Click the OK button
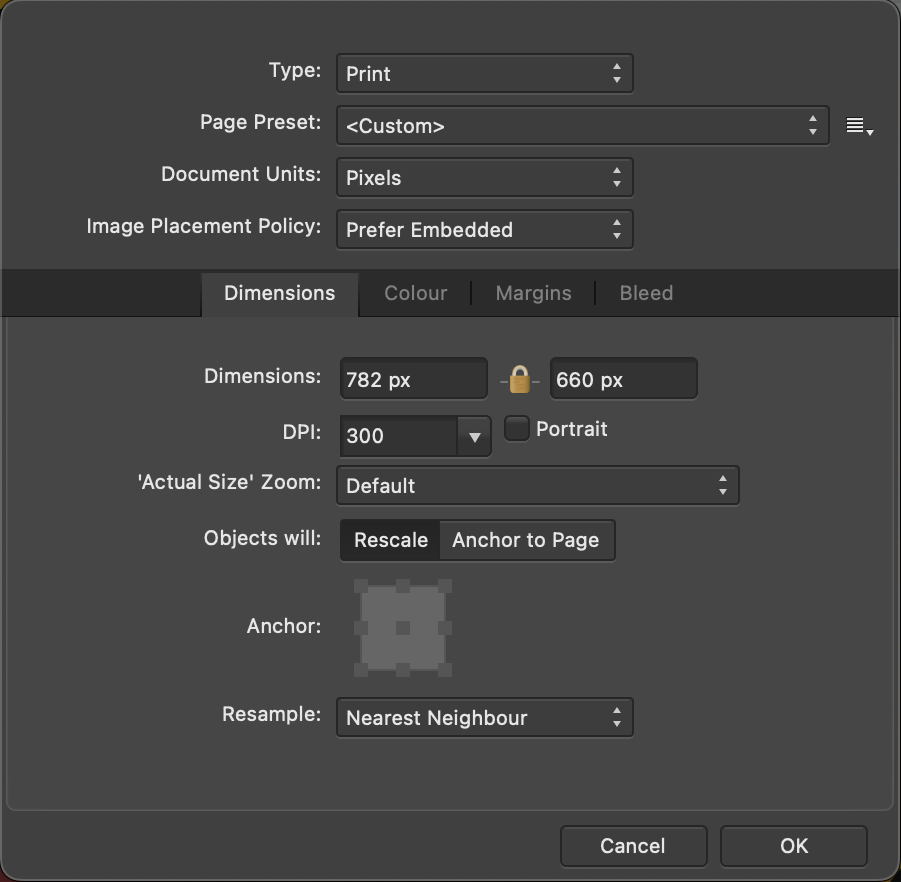 794,845
